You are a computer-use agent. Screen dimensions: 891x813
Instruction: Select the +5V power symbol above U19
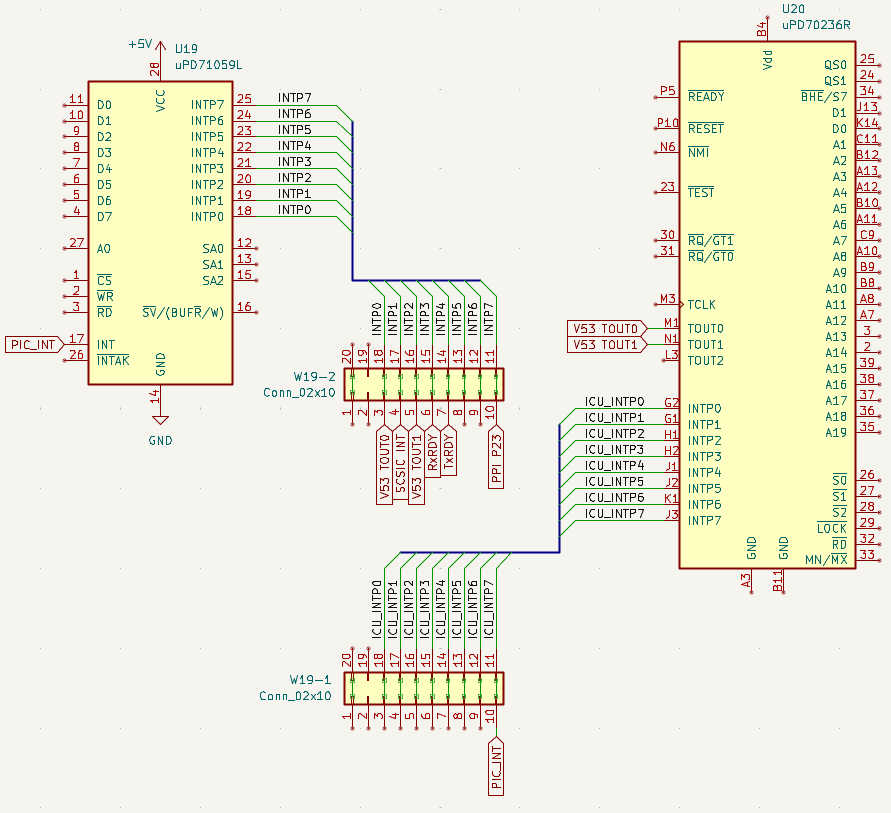pos(140,45)
